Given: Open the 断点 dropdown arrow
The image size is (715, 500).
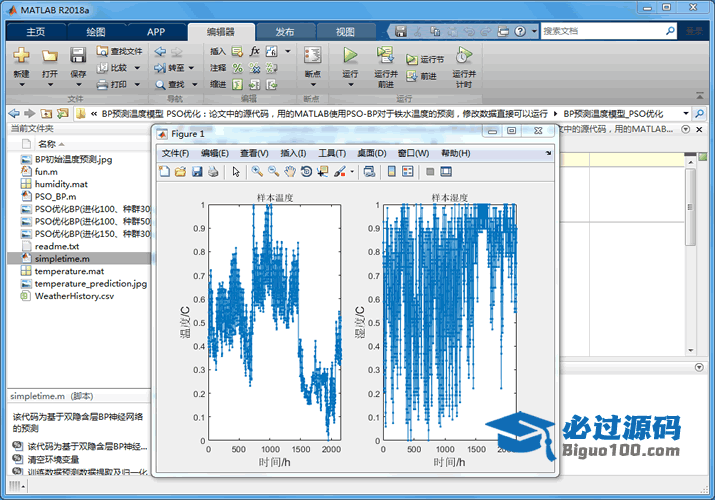Looking at the screenshot, I should [x=313, y=85].
